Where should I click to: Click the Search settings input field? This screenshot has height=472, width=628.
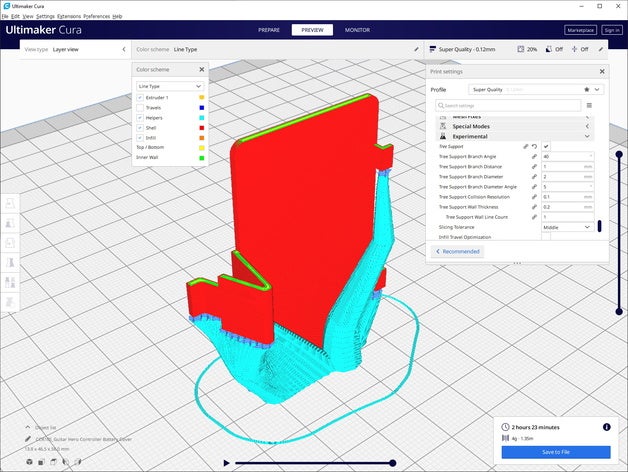508,105
